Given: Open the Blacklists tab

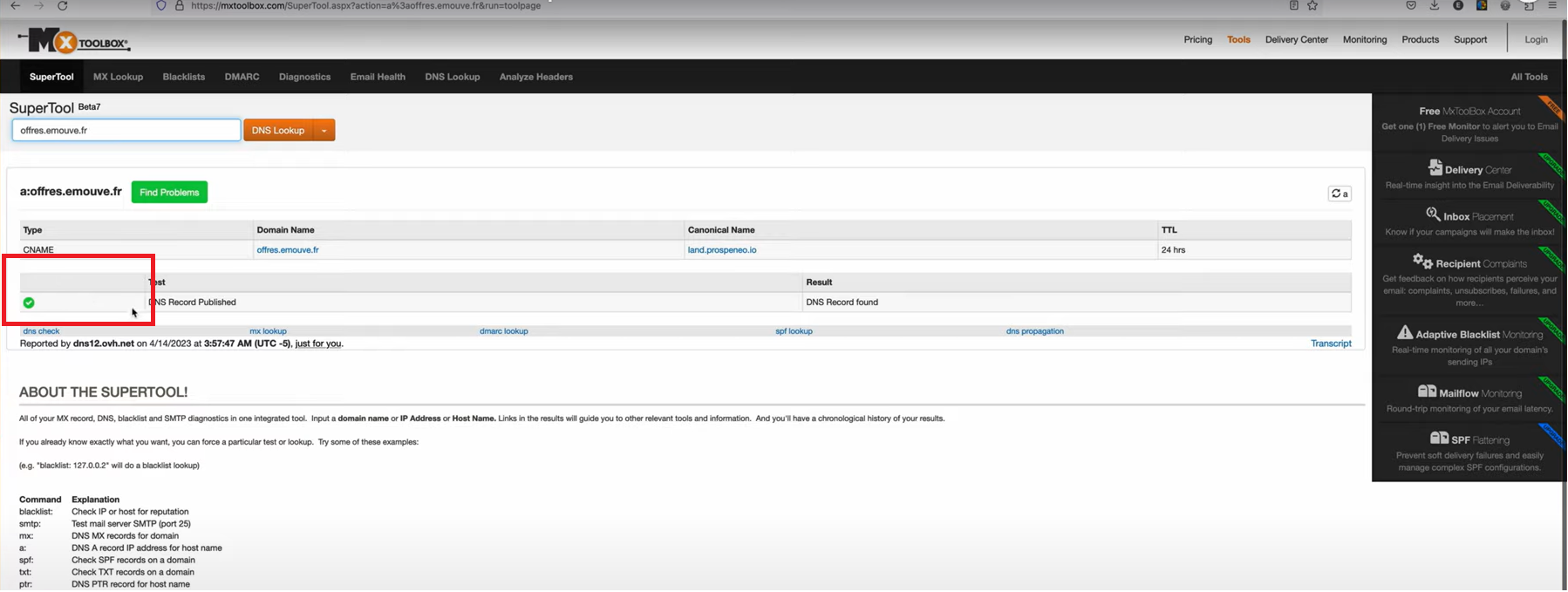Looking at the screenshot, I should 184,77.
